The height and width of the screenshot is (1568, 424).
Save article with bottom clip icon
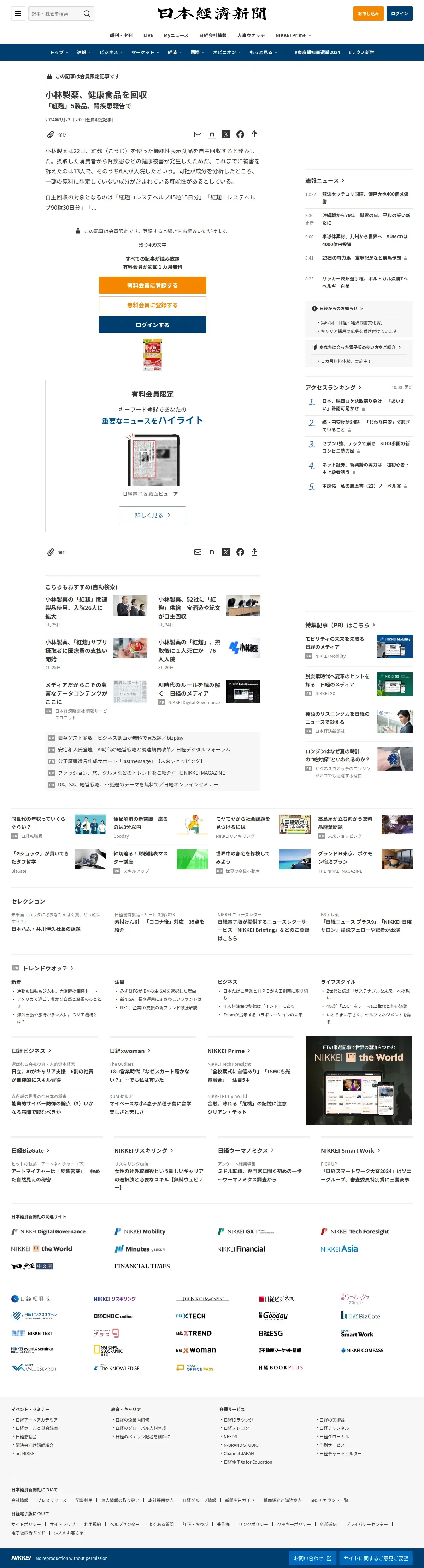click(x=51, y=552)
